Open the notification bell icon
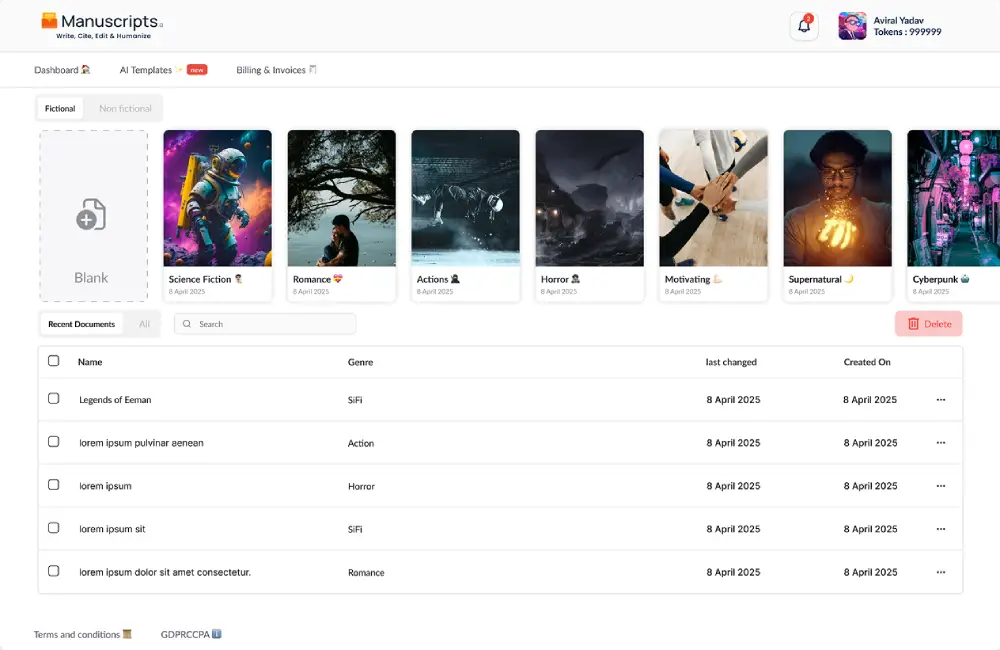Viewport: 1000px width, 650px height. [x=804, y=26]
